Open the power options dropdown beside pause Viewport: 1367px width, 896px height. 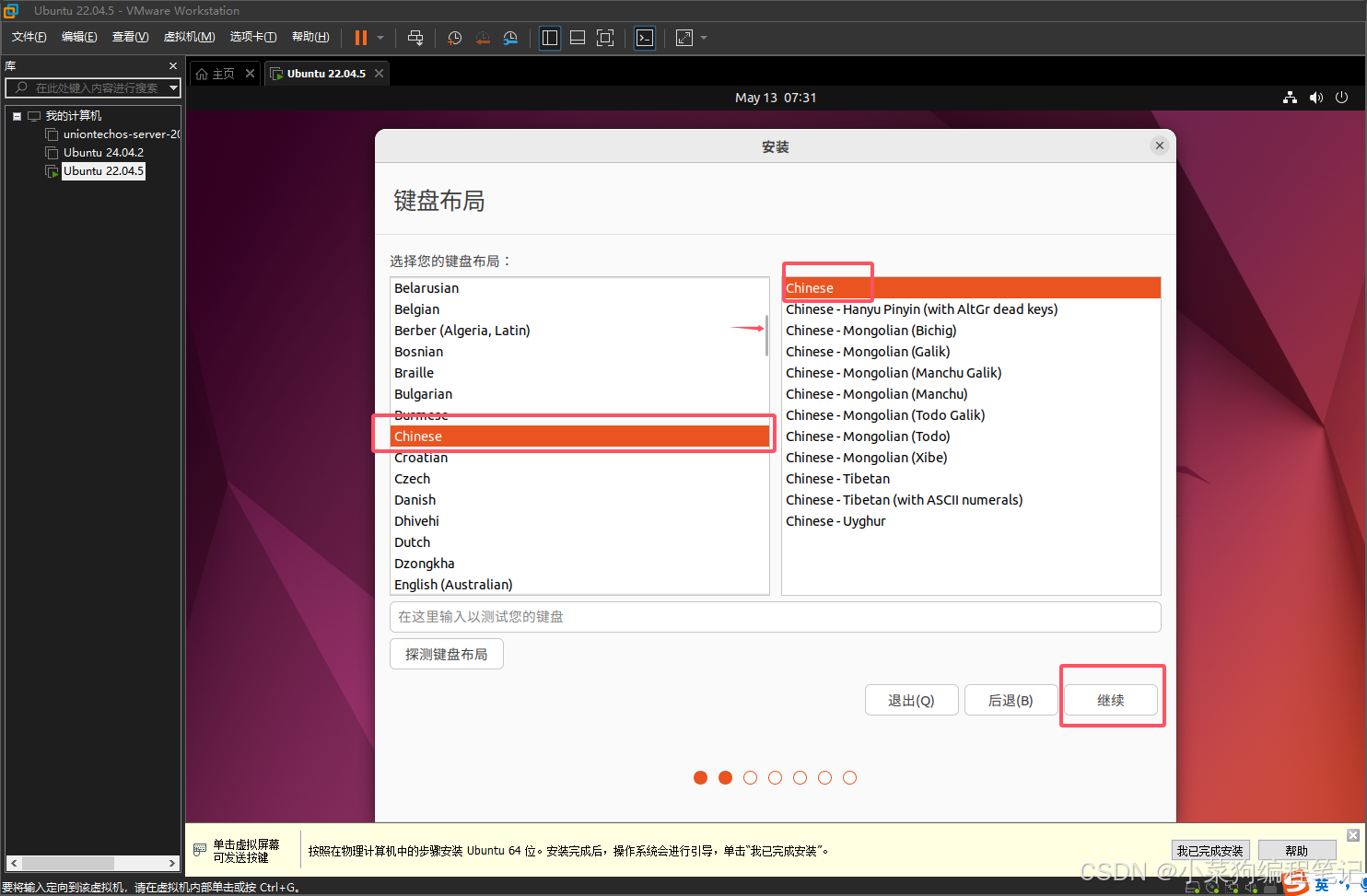pyautogui.click(x=380, y=38)
